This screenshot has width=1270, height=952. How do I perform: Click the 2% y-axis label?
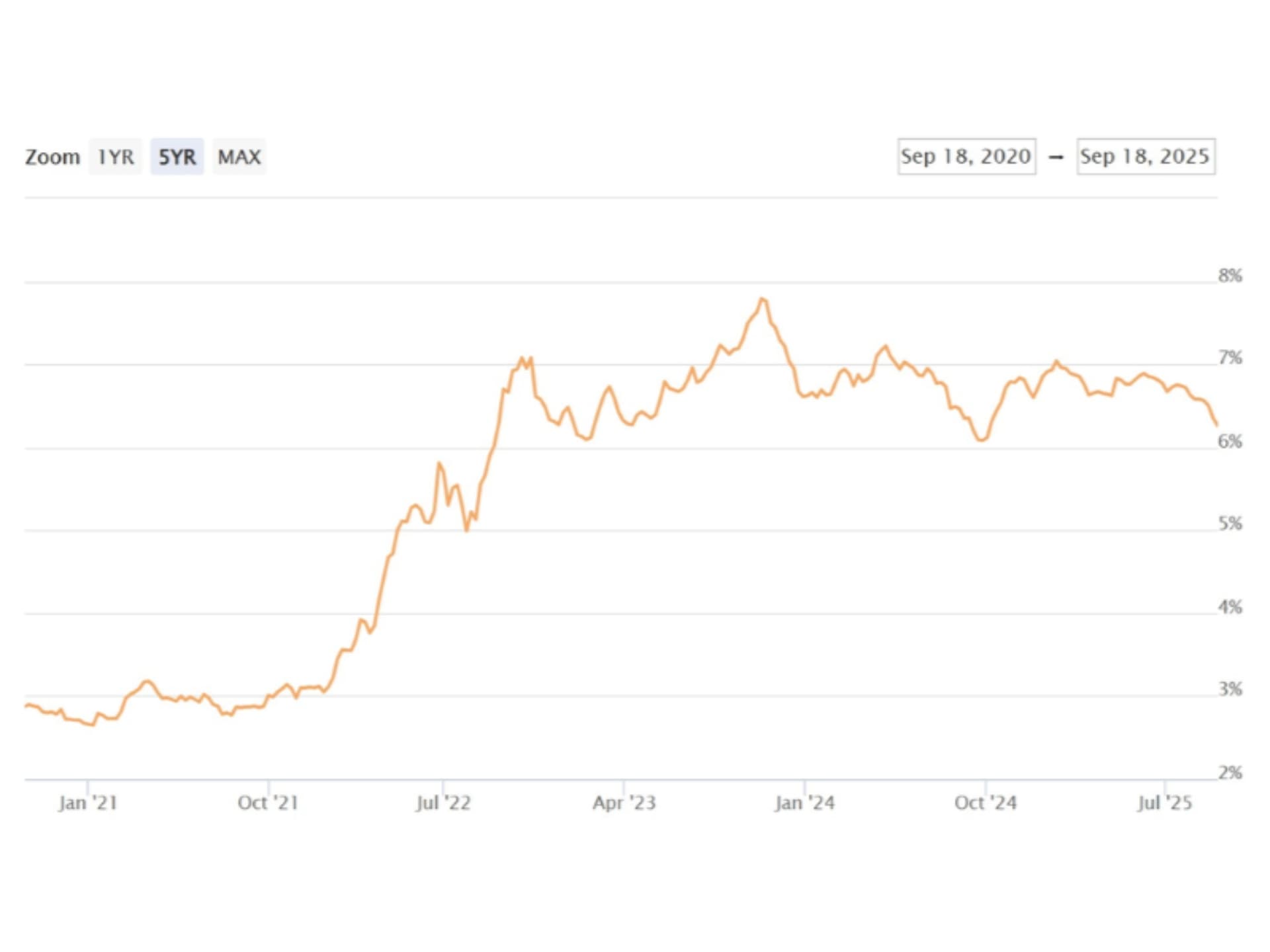[x=1230, y=772]
